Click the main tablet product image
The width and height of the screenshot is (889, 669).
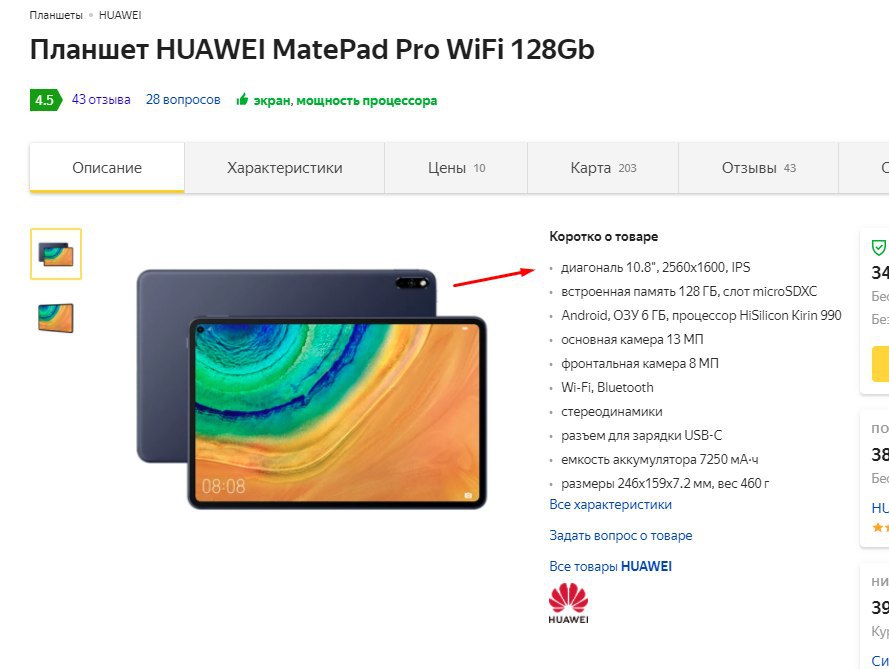click(311, 389)
